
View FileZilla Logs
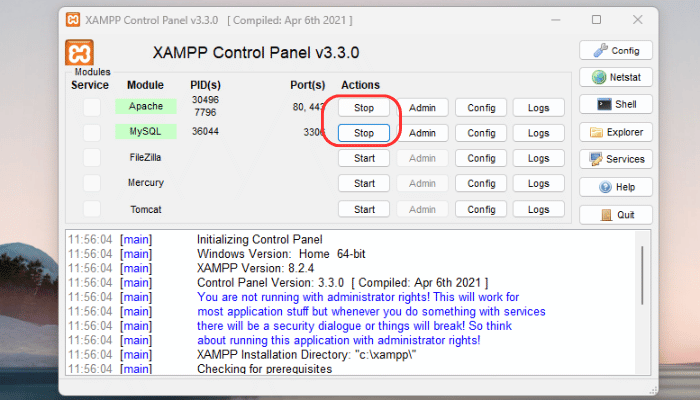tap(539, 158)
